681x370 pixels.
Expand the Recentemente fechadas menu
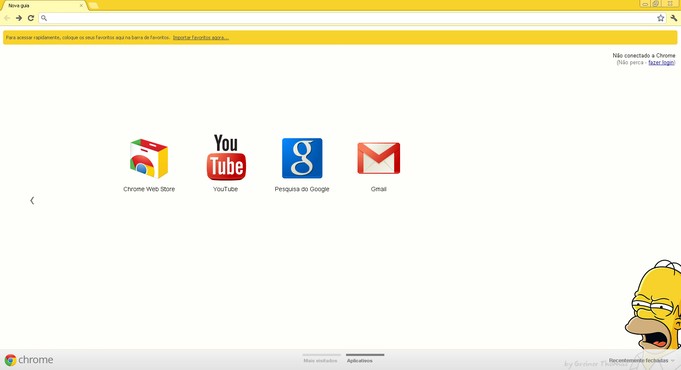point(641,360)
